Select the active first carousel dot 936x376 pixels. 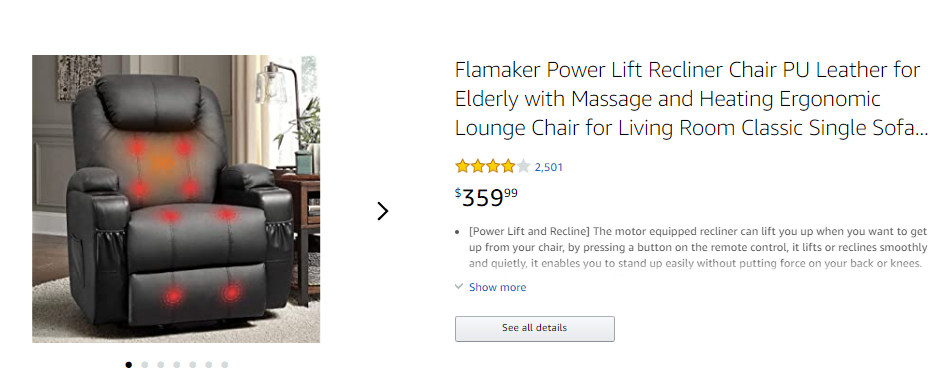(x=128, y=365)
